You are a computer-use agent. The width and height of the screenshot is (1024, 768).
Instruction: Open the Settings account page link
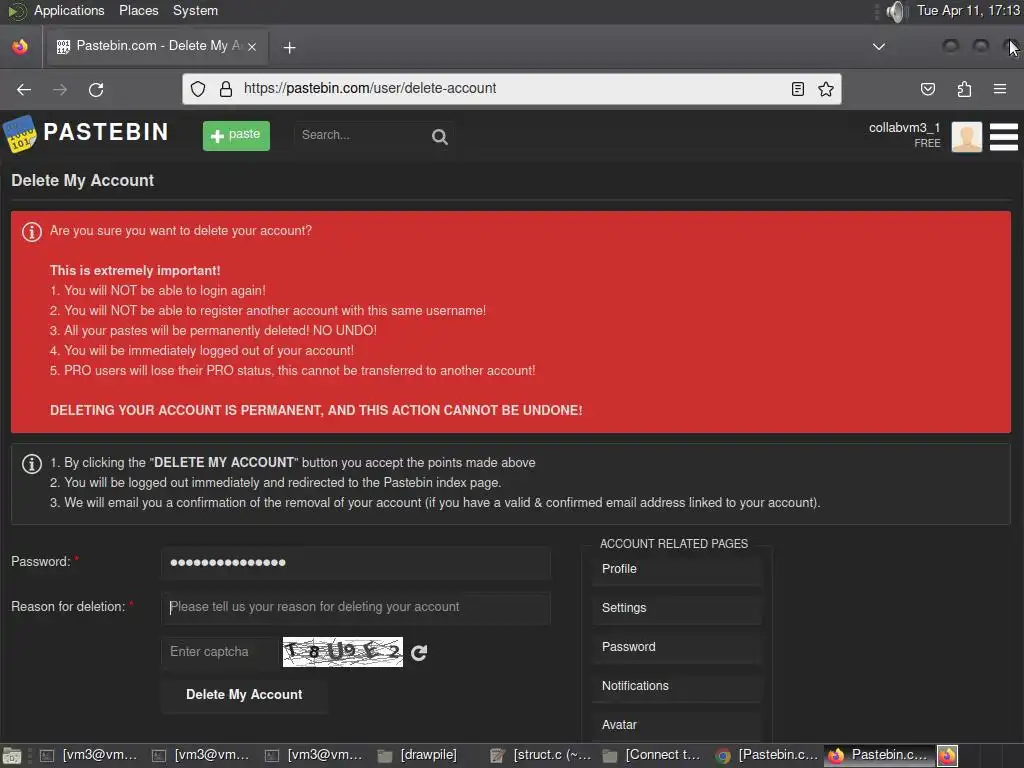[677, 608]
